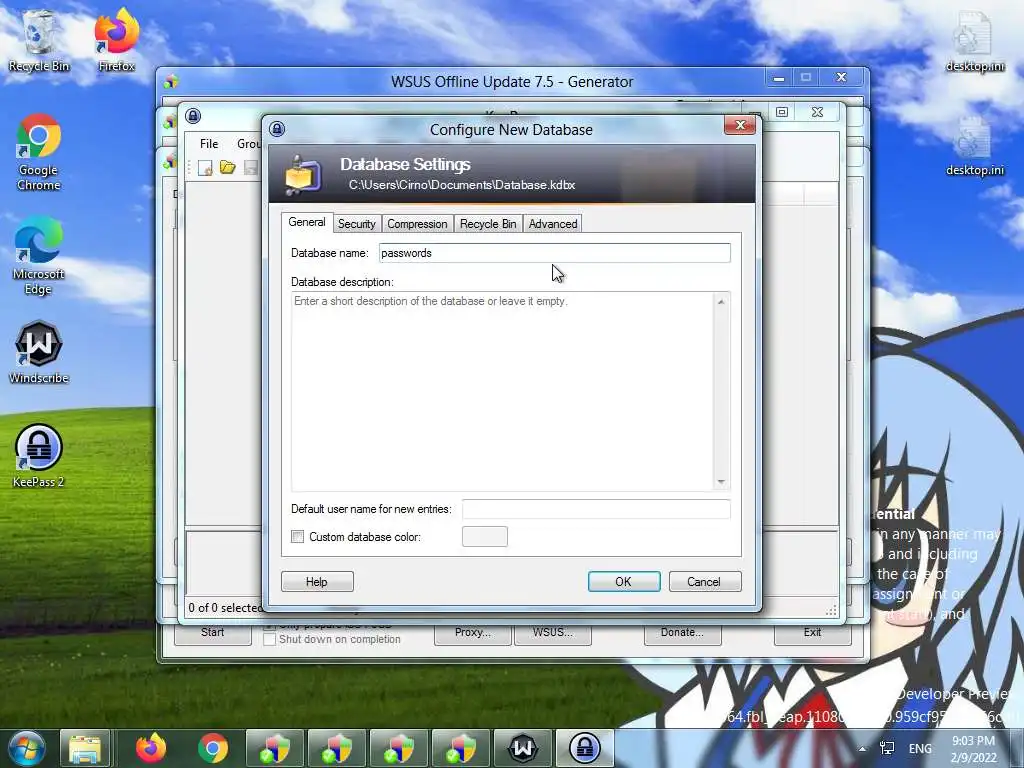Open the Microsoft Edge desktop shortcut
Screen dimensions: 1024x768
coord(39,256)
